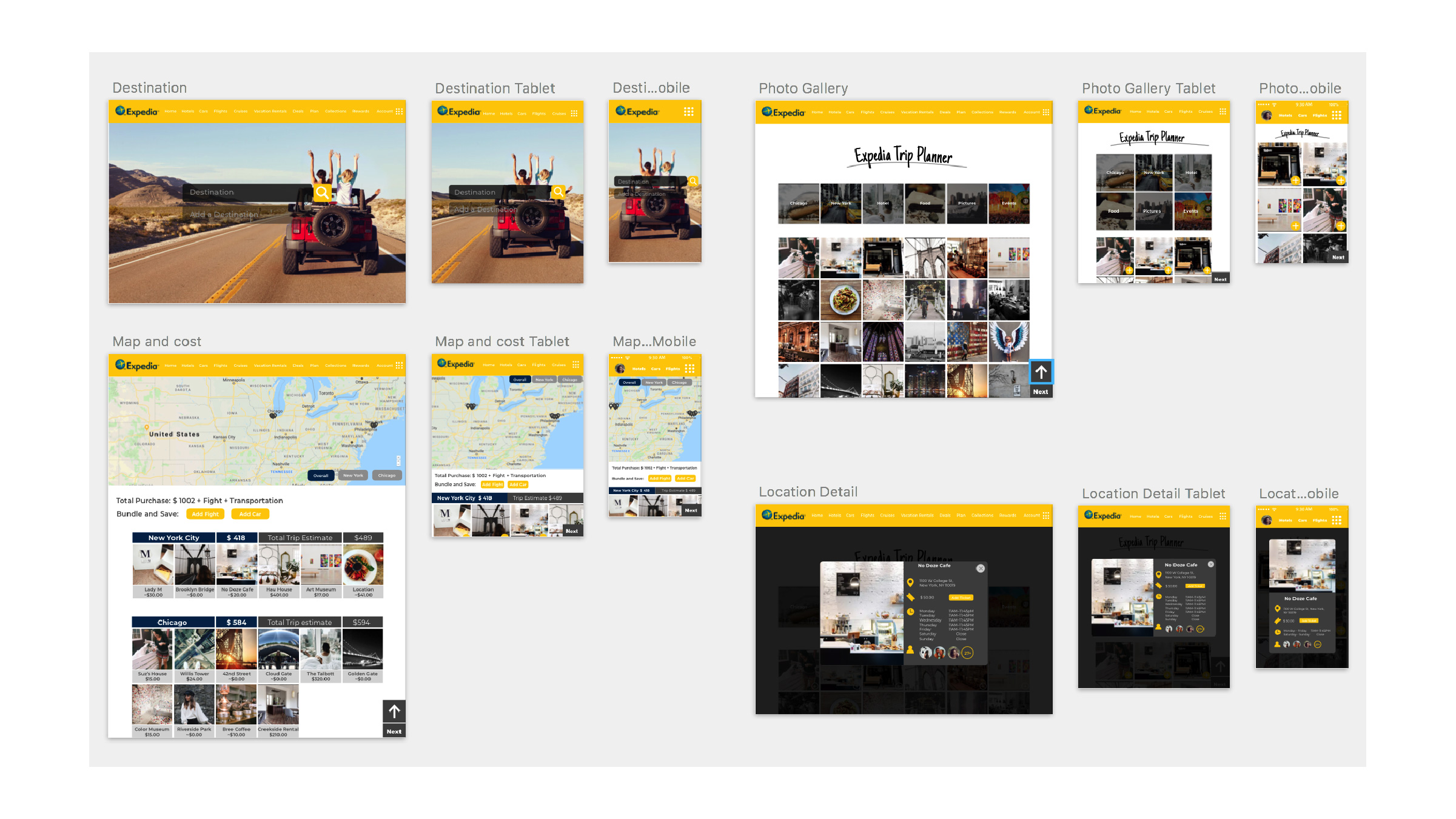Click clock icon in desktop Location Detail popup
This screenshot has height=819, width=1456.
click(910, 612)
